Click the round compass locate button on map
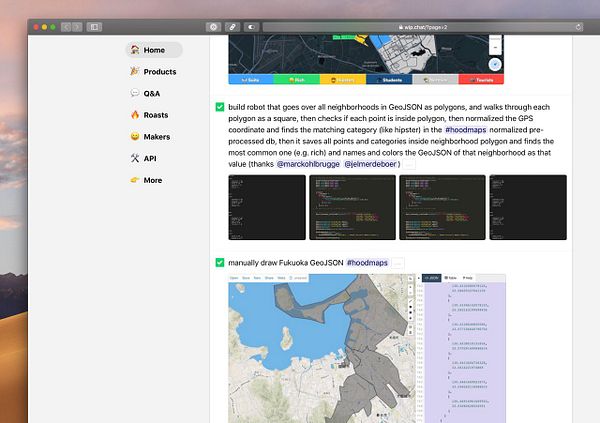 tap(495, 64)
